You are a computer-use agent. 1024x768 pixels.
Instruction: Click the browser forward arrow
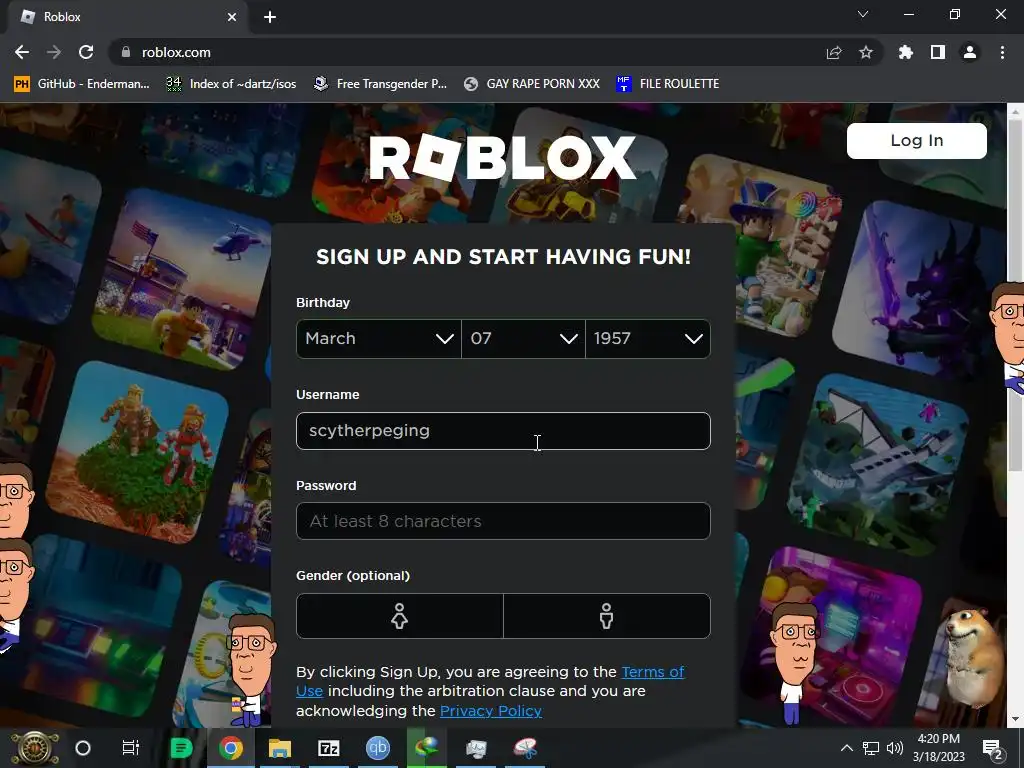[x=54, y=52]
